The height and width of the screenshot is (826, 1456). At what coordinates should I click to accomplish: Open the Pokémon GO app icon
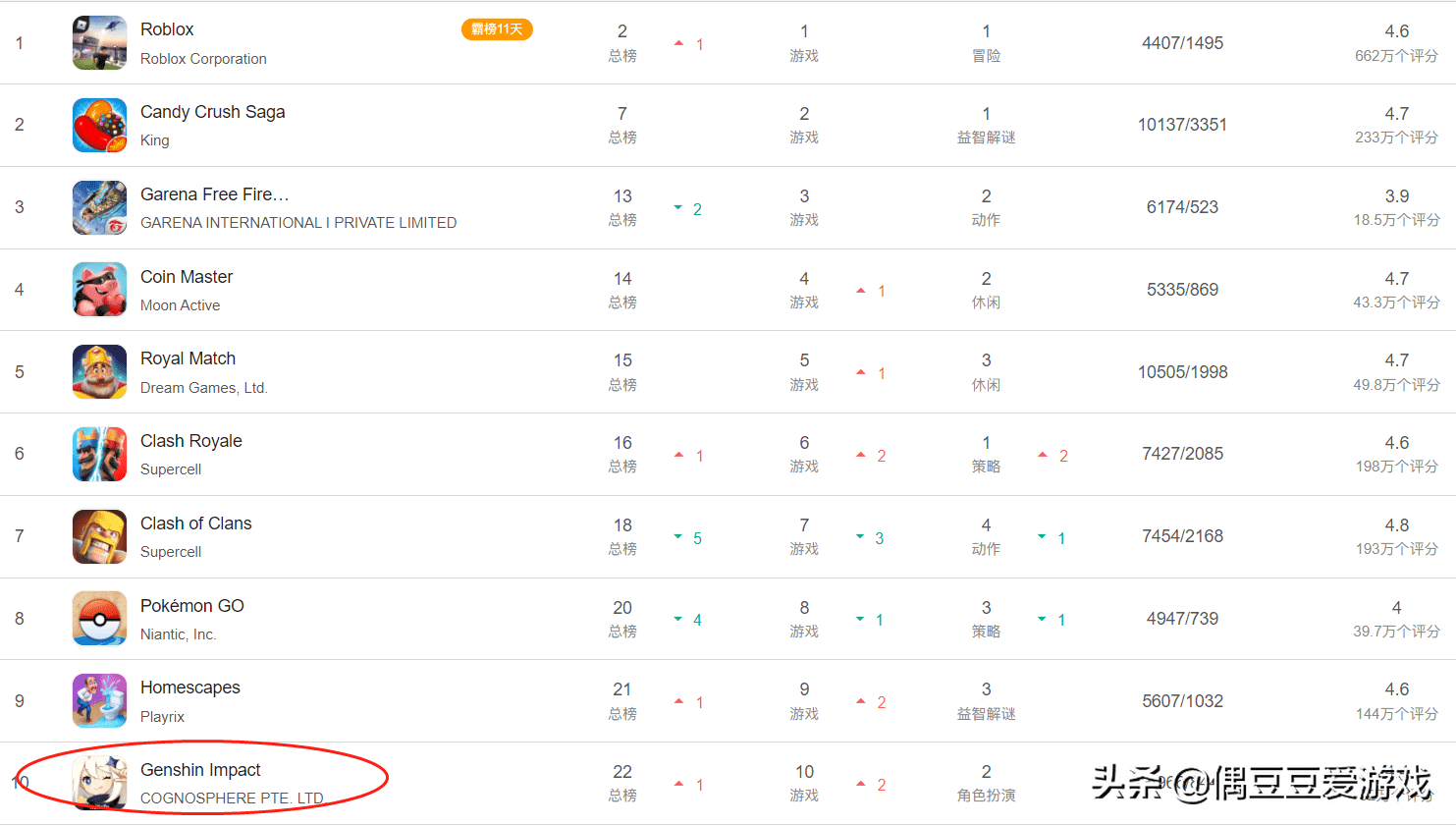click(99, 618)
